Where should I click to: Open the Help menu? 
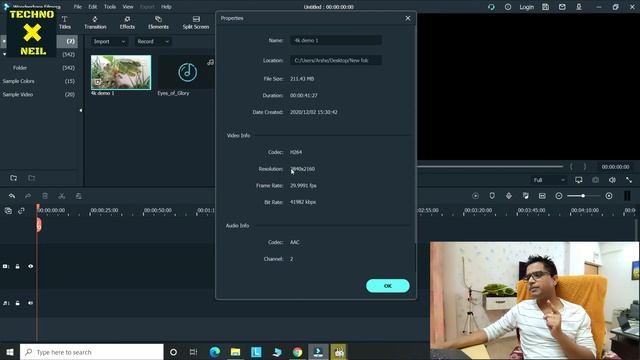coord(166,7)
